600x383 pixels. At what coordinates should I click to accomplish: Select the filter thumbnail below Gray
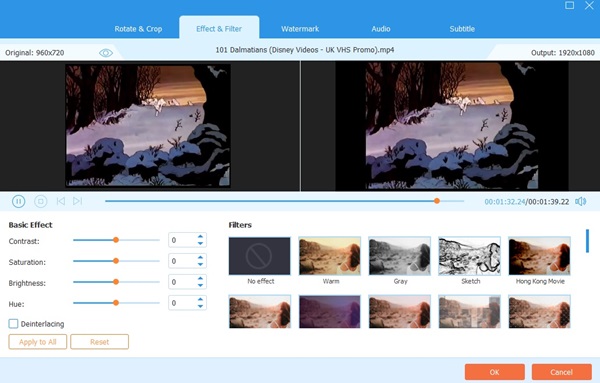pyautogui.click(x=399, y=311)
